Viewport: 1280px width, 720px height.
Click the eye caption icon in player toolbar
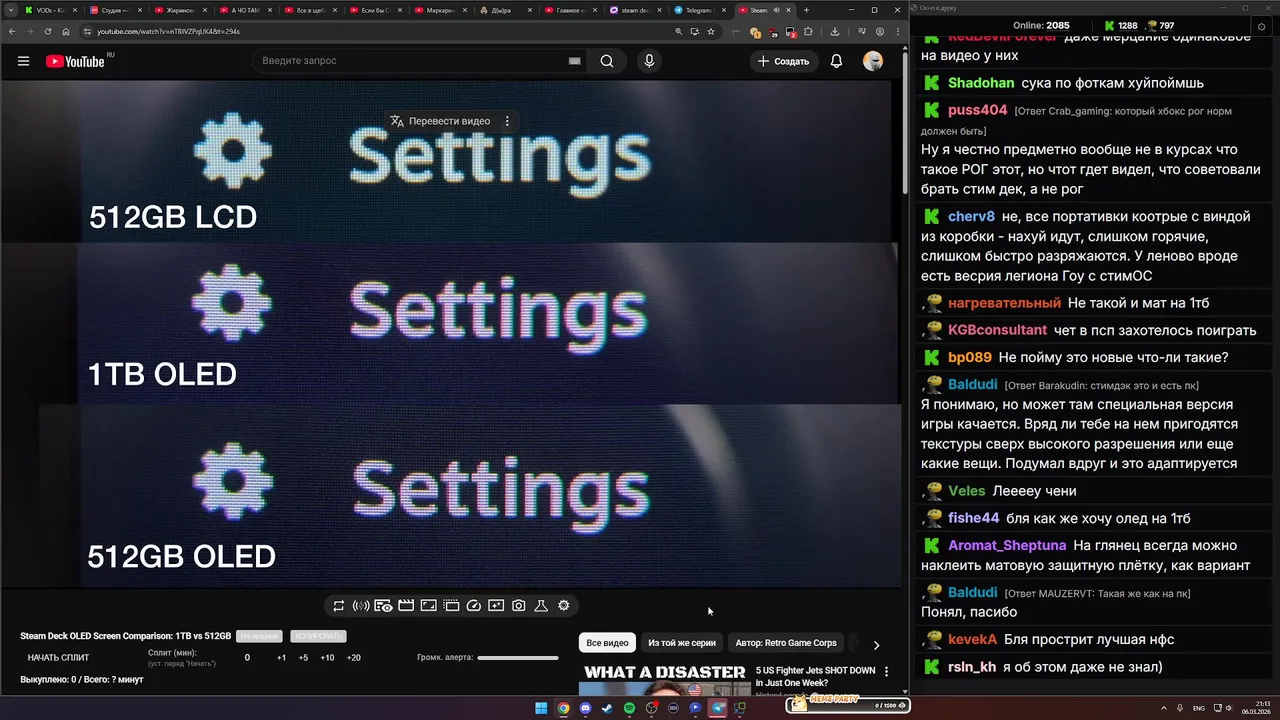(x=383, y=606)
